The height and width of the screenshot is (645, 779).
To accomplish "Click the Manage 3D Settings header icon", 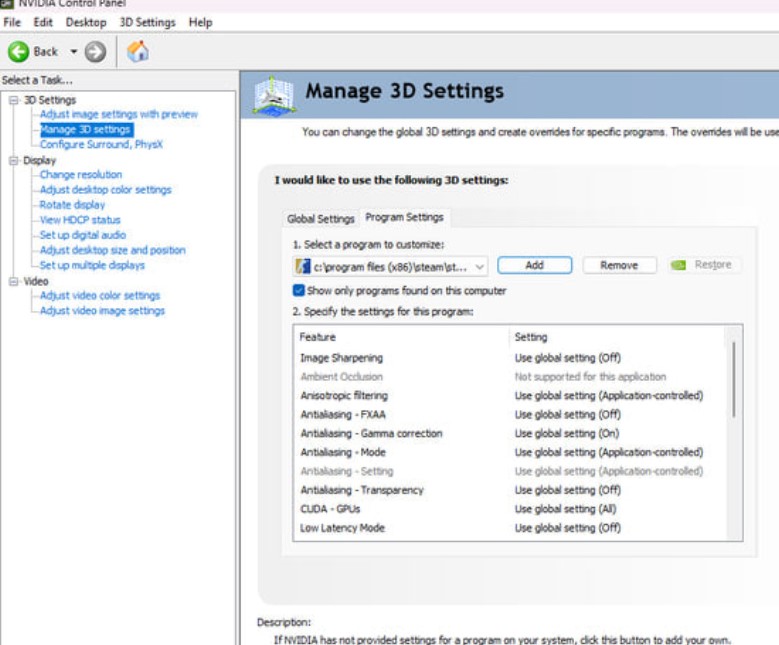I will [273, 94].
